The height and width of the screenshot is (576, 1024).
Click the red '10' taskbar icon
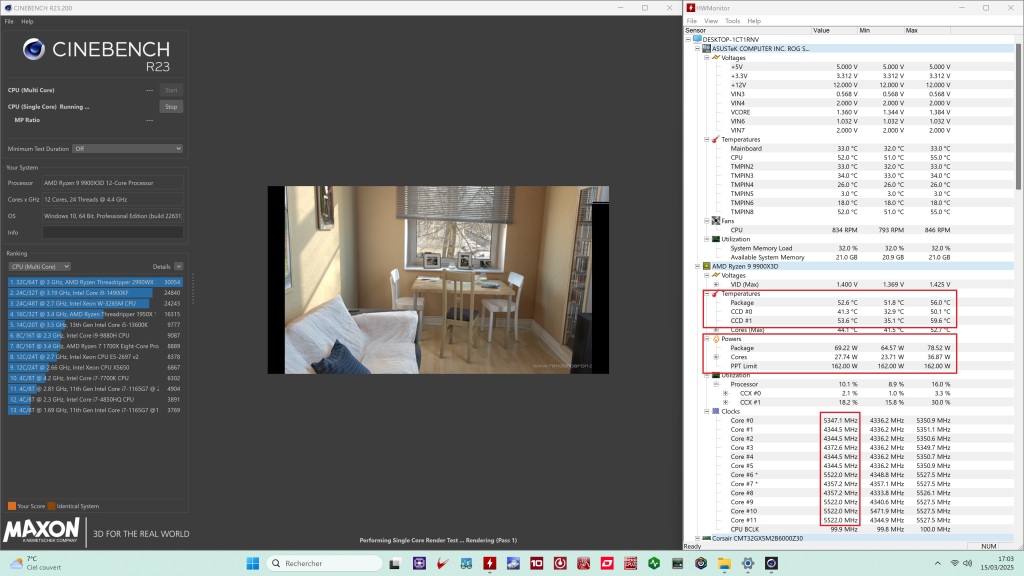(x=537, y=563)
